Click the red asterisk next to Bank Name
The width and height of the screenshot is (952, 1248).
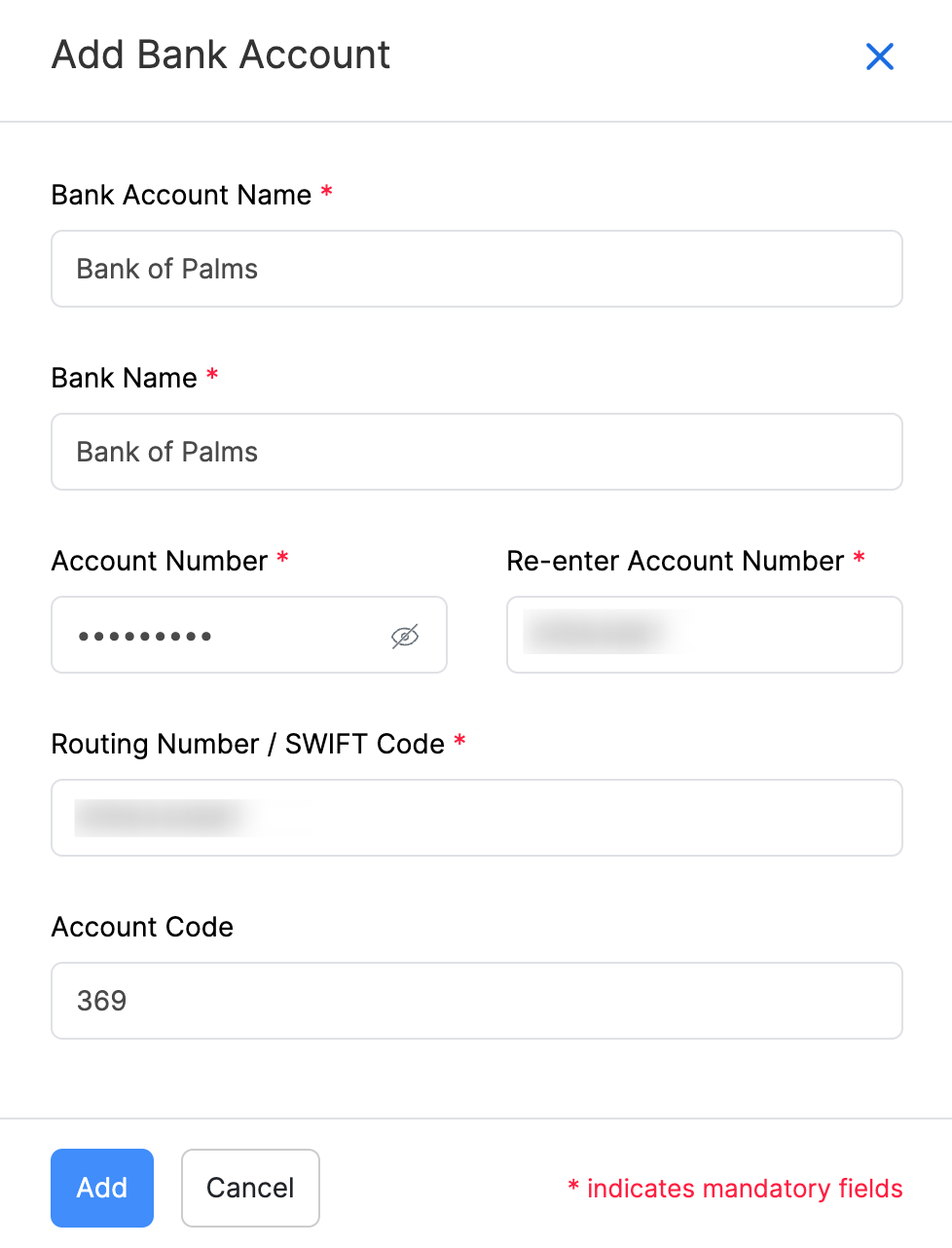(212, 376)
